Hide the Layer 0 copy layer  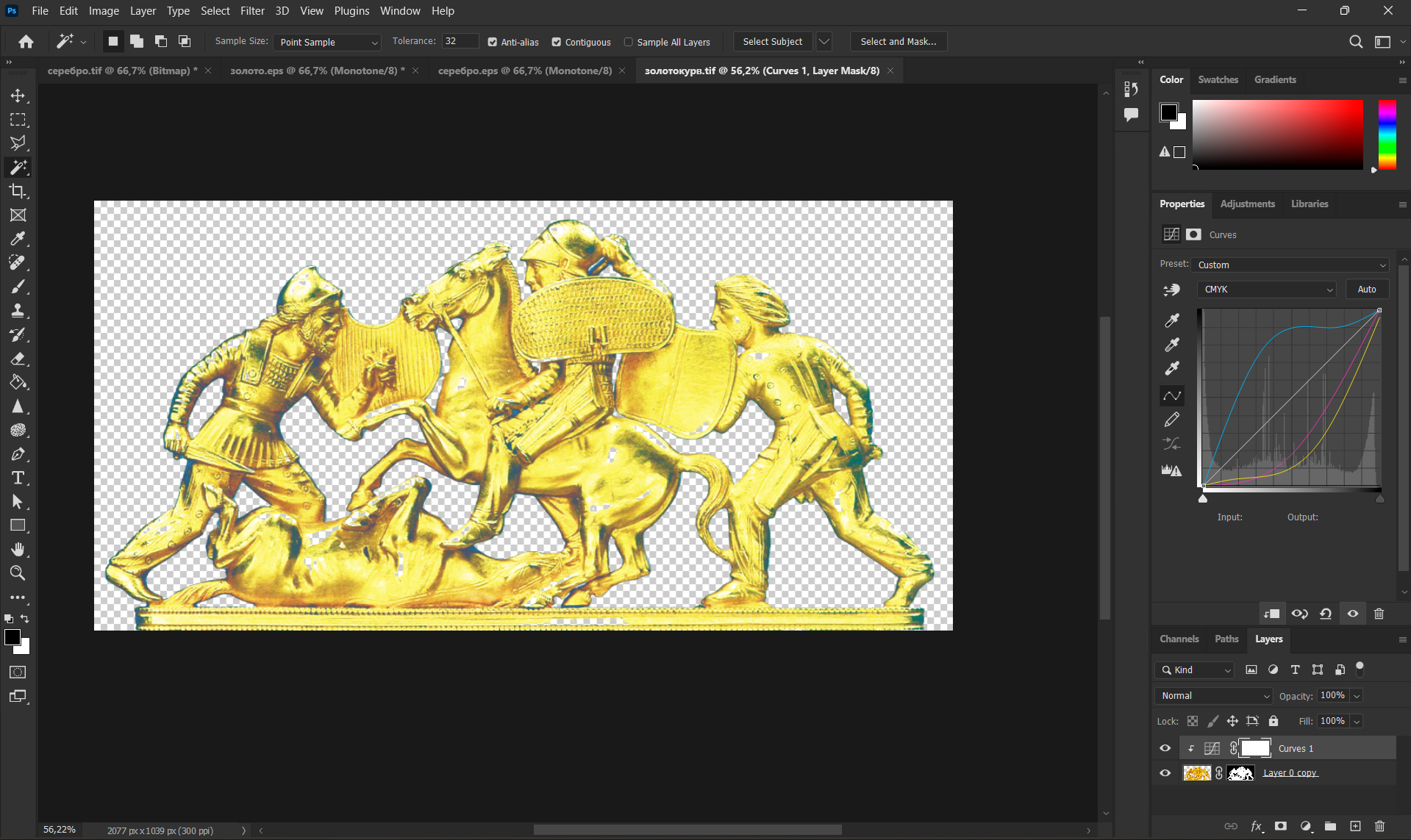(1165, 773)
